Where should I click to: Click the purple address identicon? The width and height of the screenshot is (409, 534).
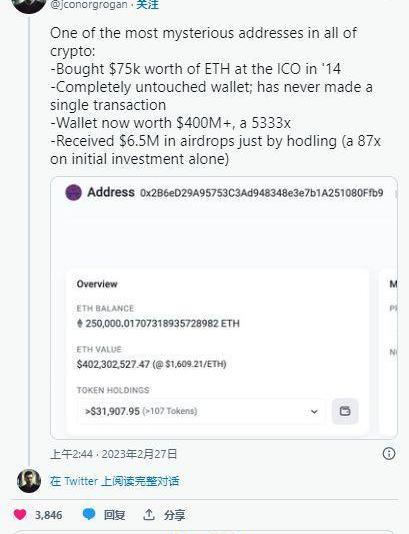(x=74, y=192)
